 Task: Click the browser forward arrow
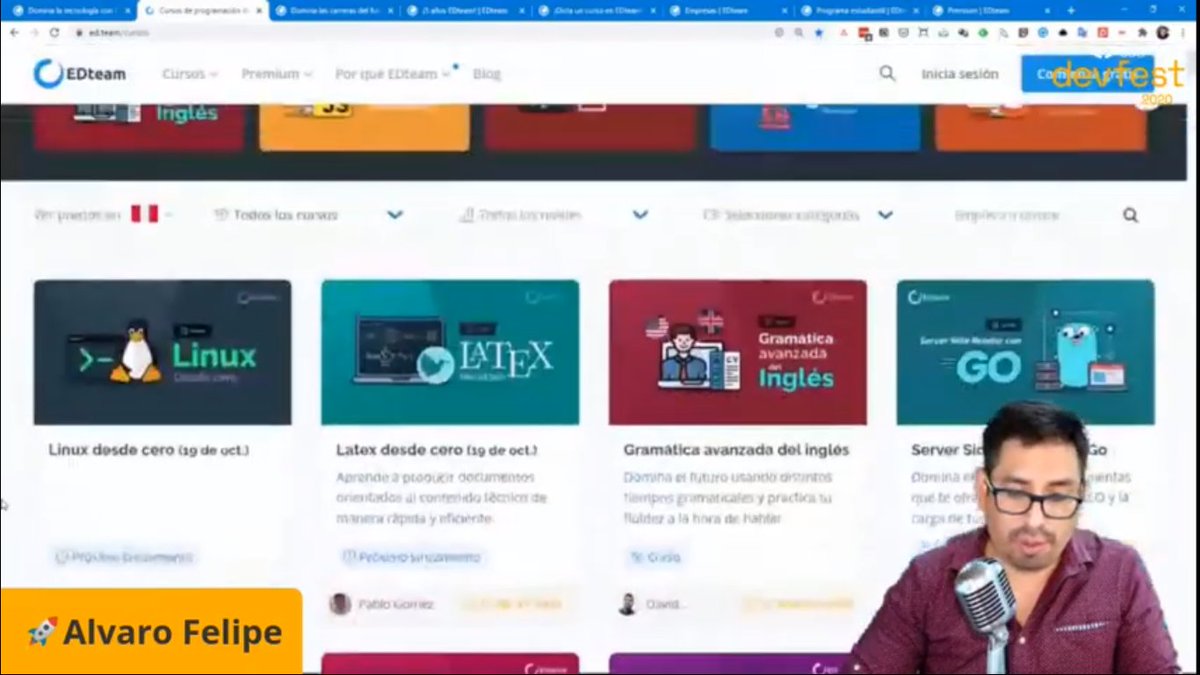[x=34, y=32]
